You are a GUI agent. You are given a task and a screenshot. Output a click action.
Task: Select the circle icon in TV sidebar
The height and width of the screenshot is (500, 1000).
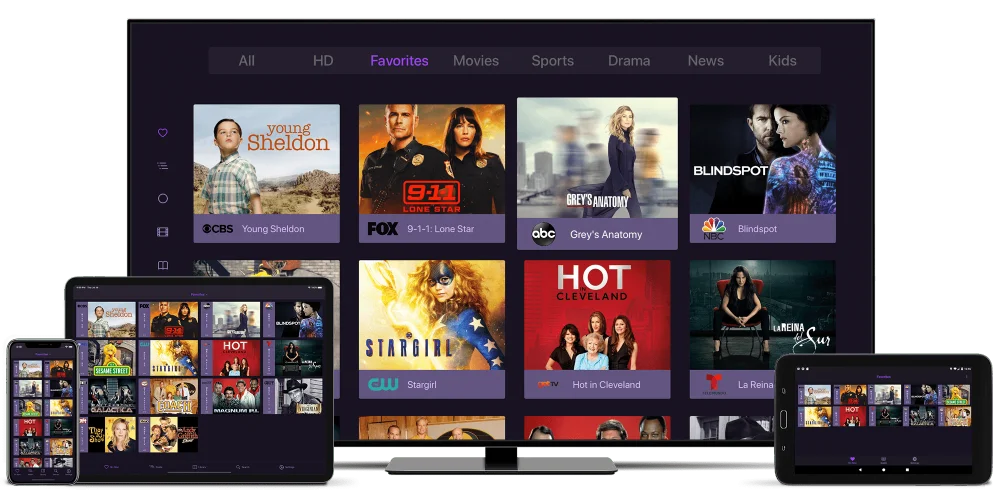coord(163,198)
